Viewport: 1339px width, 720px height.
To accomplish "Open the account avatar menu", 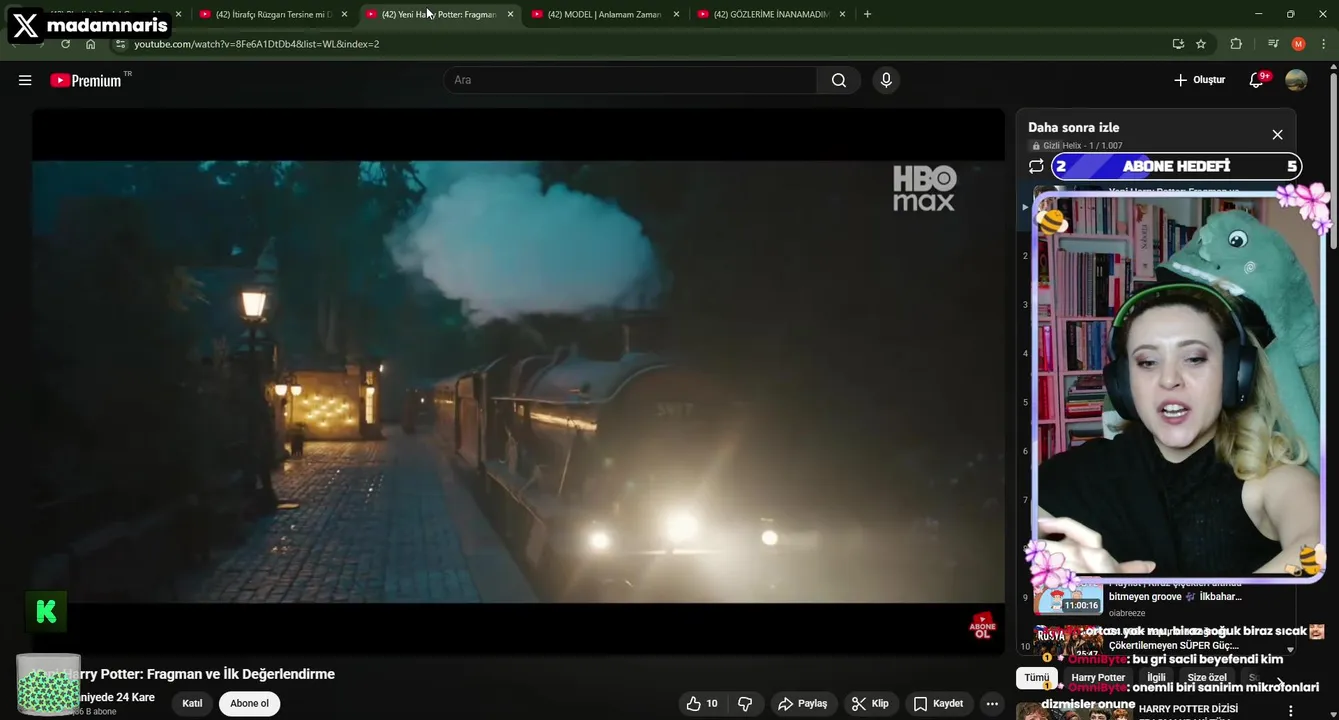I will click(1296, 80).
